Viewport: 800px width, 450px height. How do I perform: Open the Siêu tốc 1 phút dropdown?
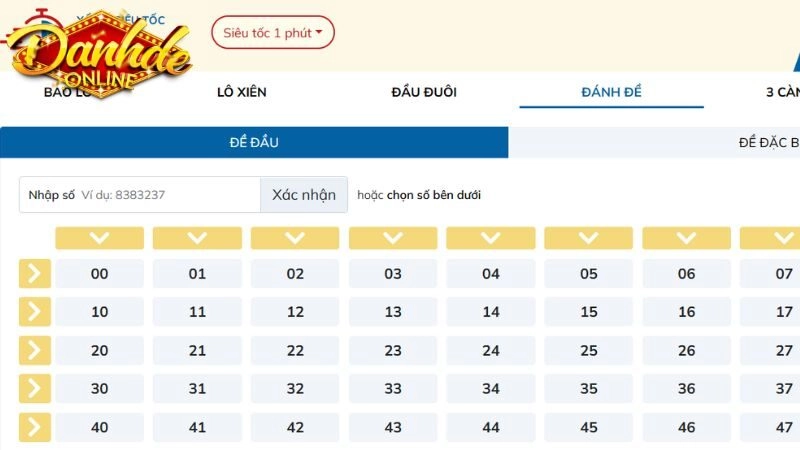pos(273,33)
